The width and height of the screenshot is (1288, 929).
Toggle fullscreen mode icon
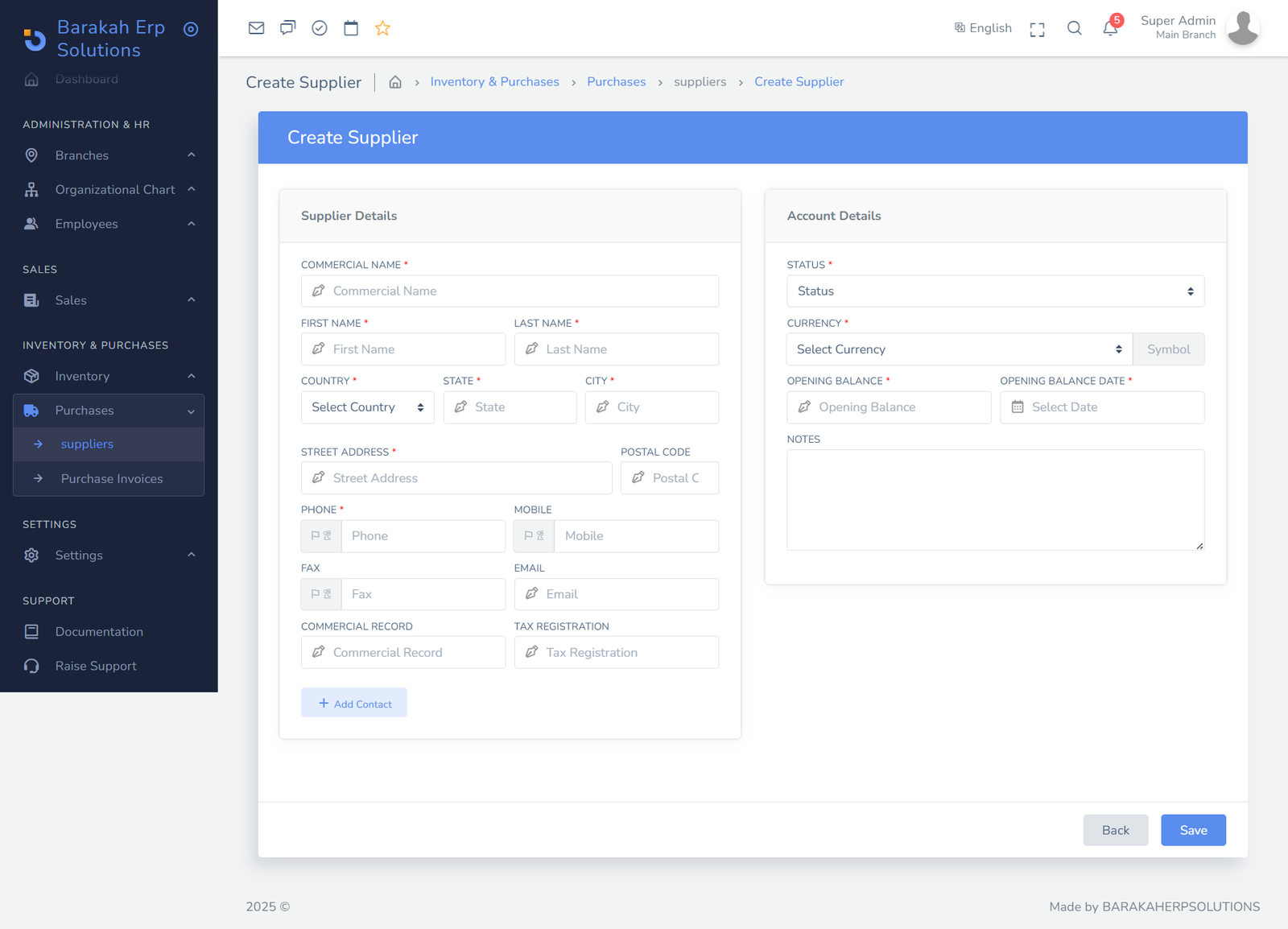click(1037, 30)
